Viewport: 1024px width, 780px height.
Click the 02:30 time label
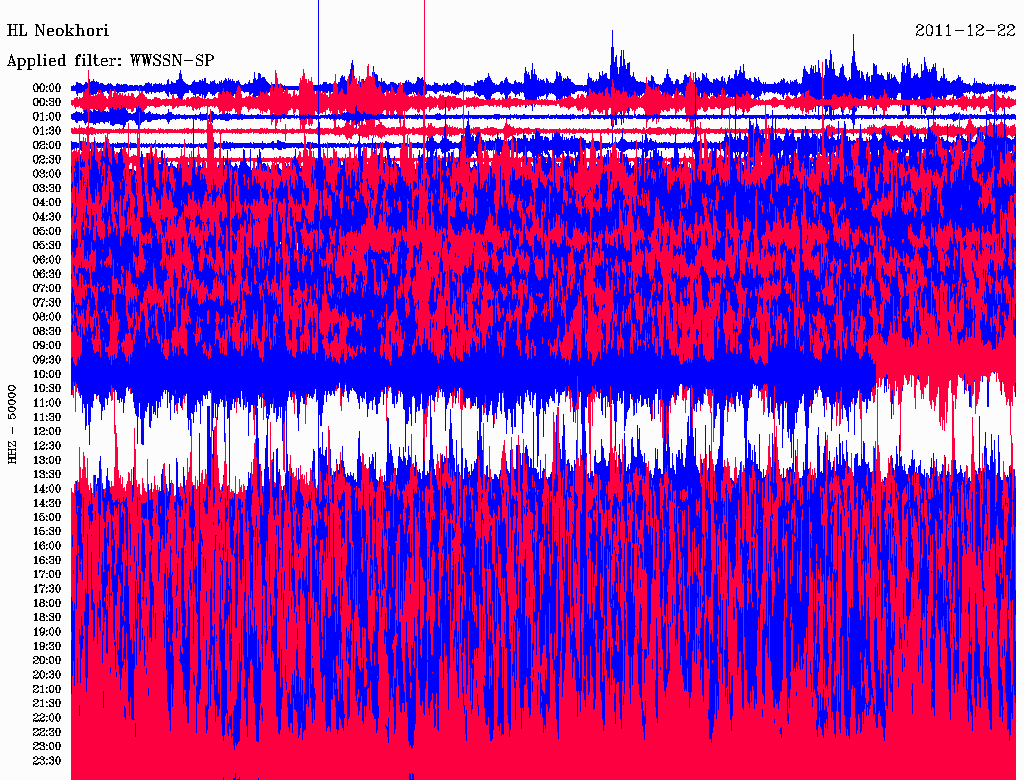click(47, 159)
